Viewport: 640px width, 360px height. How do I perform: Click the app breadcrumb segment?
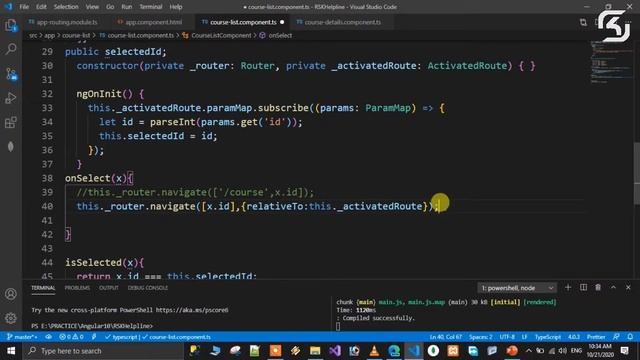click(49, 36)
